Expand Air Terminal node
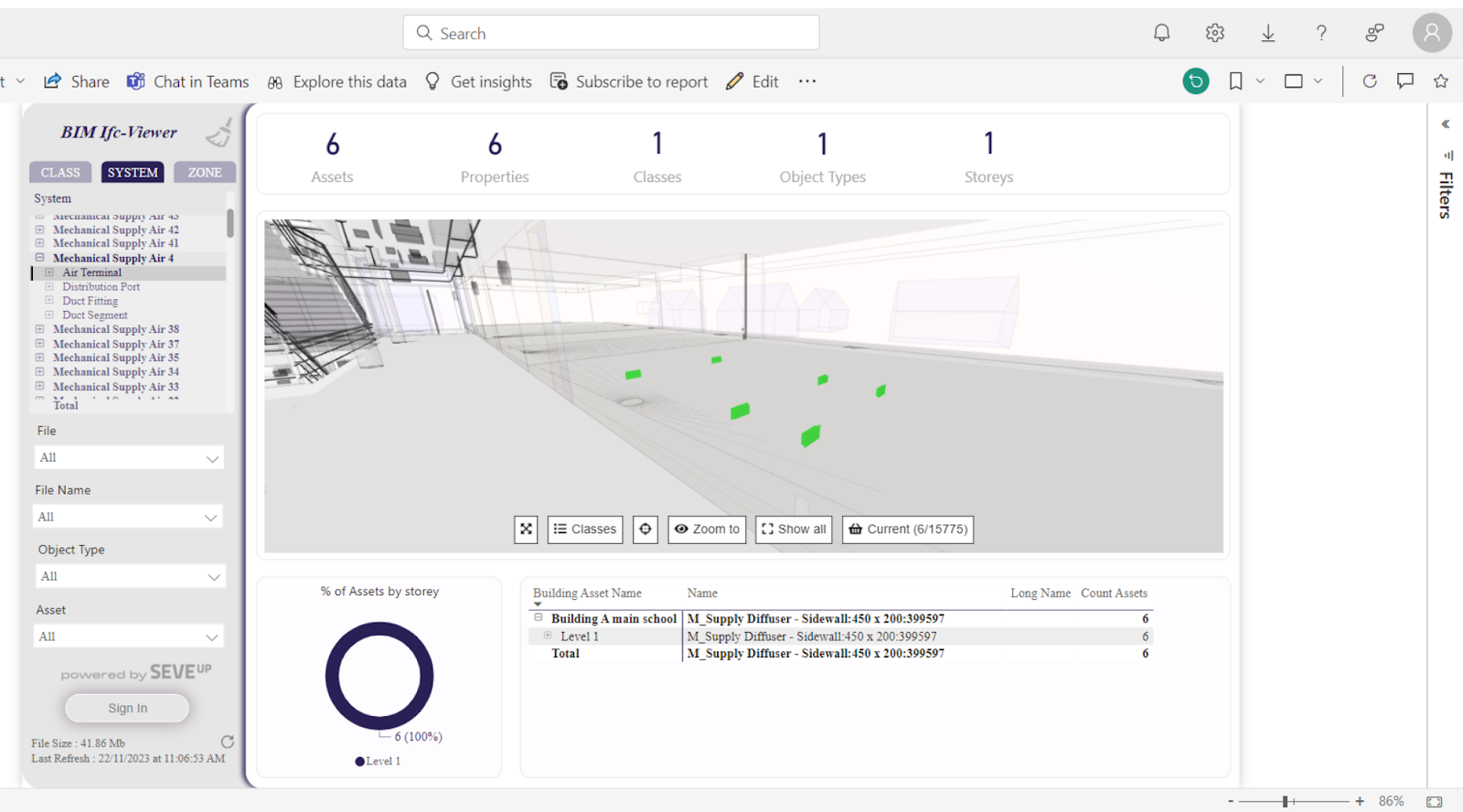The height and width of the screenshot is (812, 1463). click(x=49, y=272)
